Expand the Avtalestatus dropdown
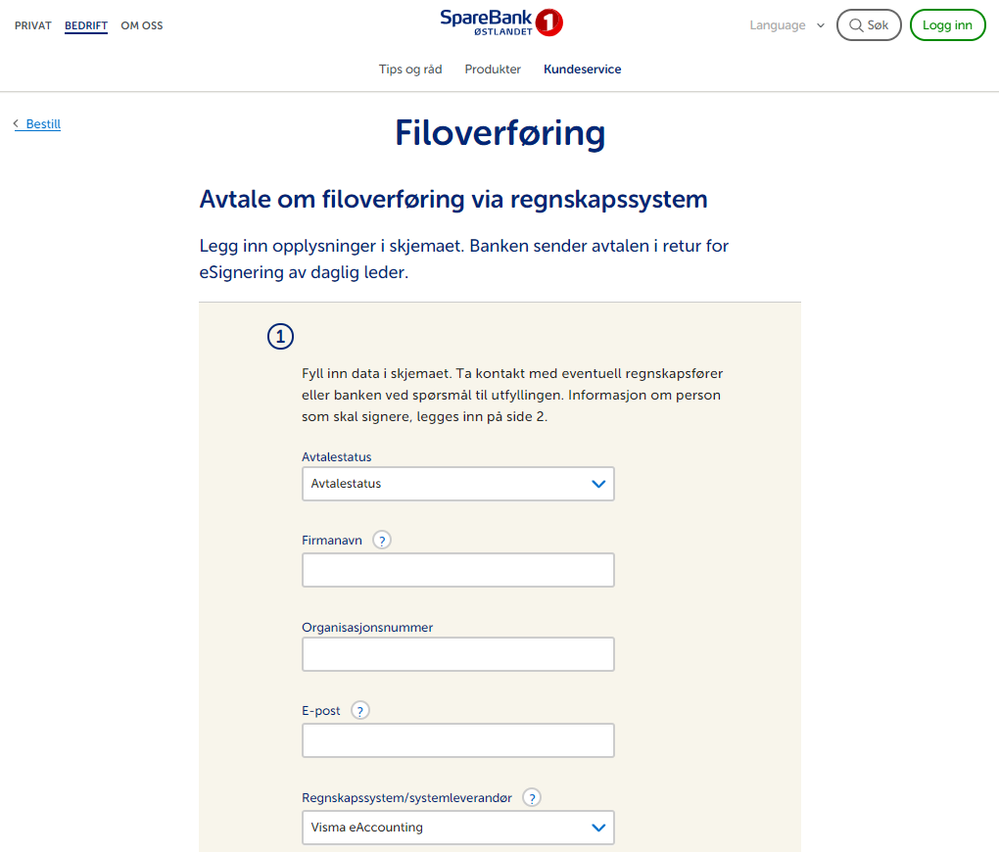 click(458, 484)
